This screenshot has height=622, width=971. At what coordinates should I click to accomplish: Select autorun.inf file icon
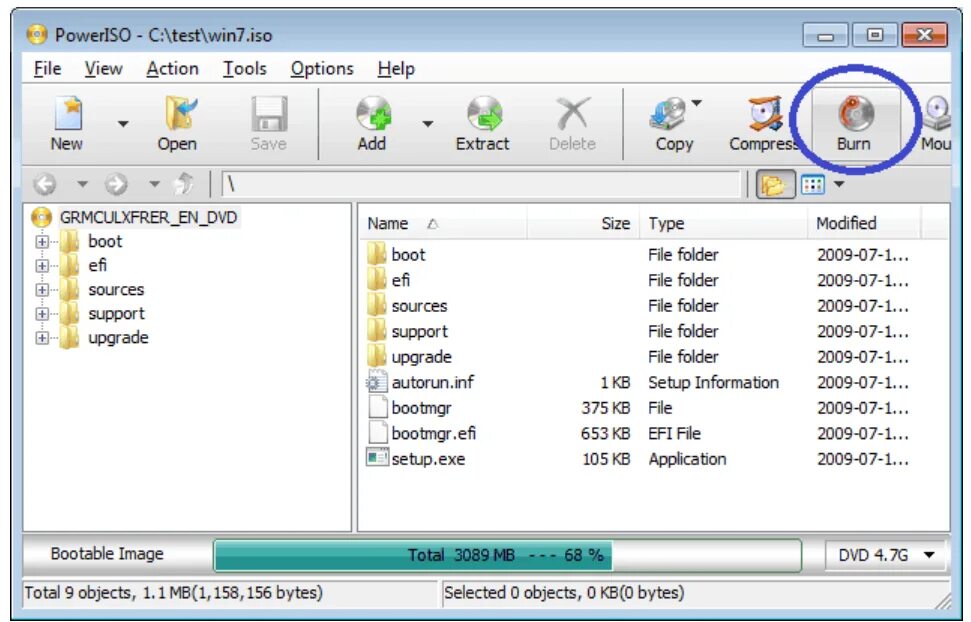coord(377,382)
